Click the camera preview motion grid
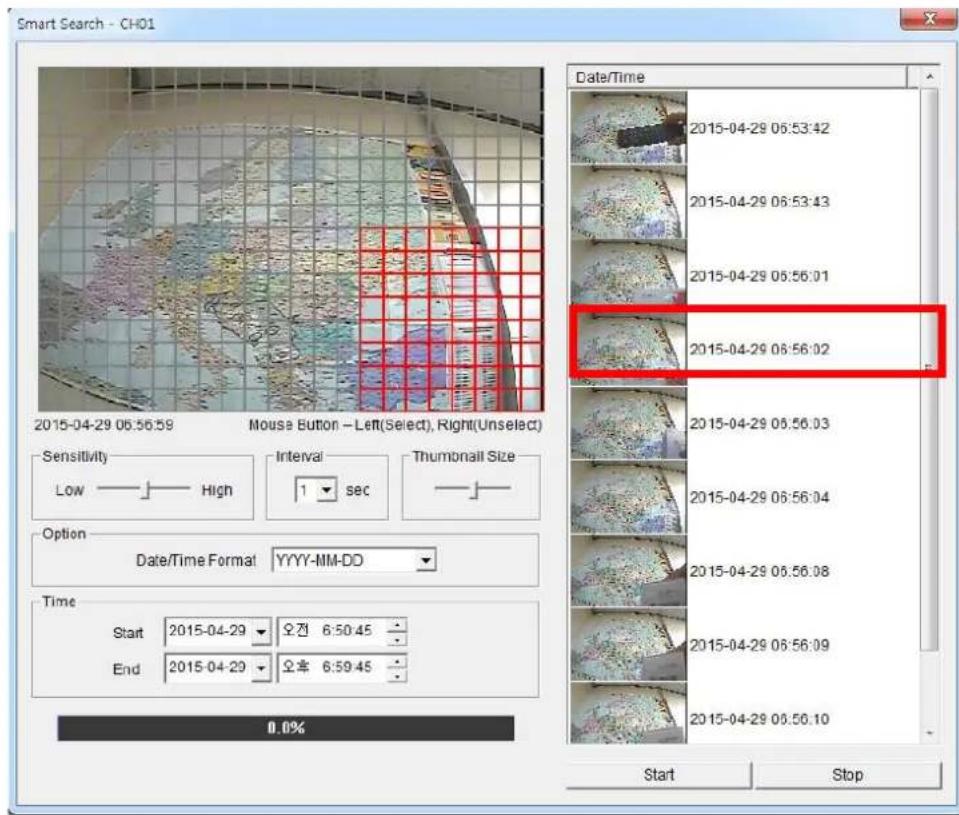Viewport: 959px width, 815px height. click(291, 239)
